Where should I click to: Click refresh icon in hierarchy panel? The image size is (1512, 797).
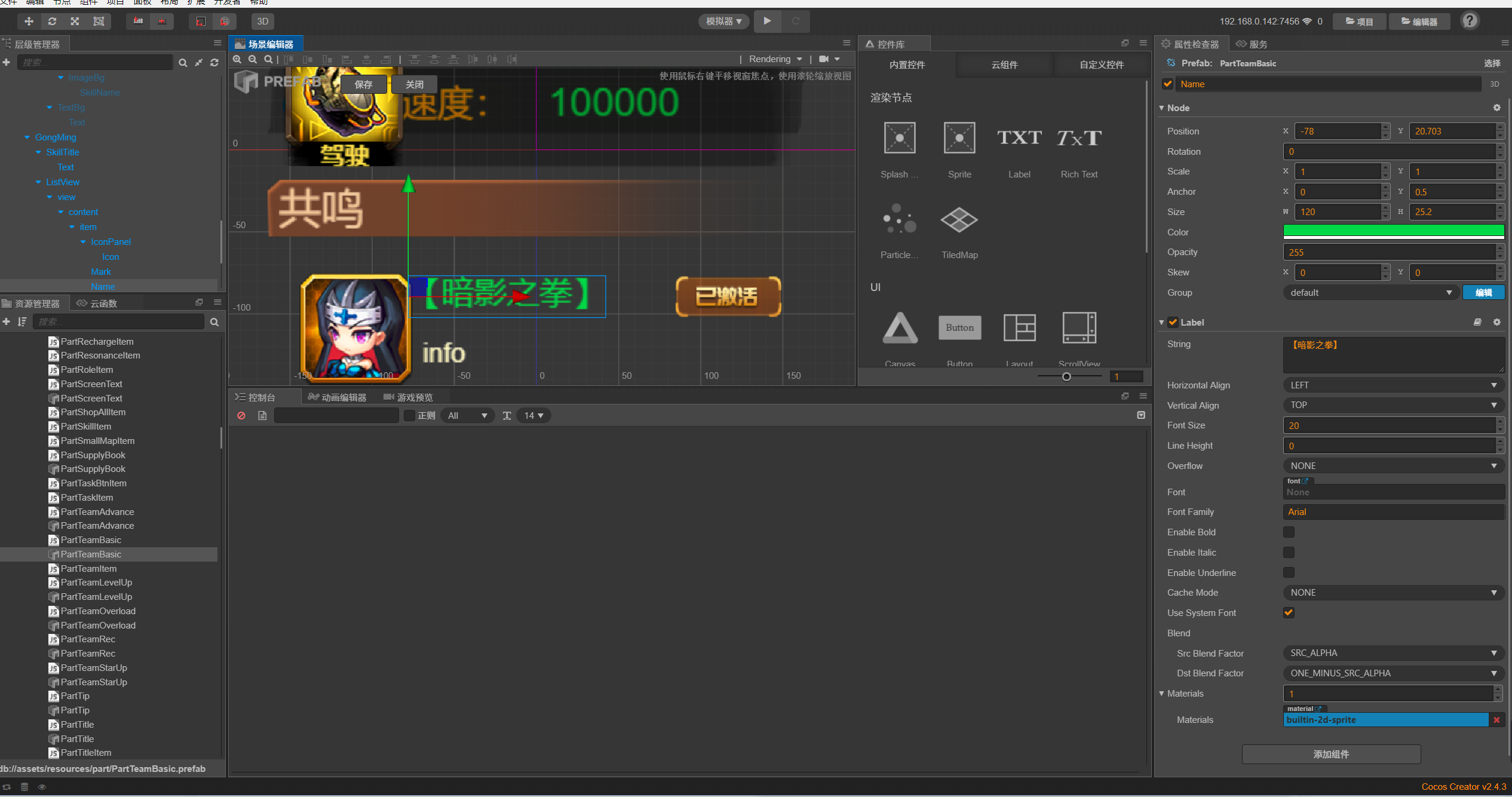tap(214, 63)
